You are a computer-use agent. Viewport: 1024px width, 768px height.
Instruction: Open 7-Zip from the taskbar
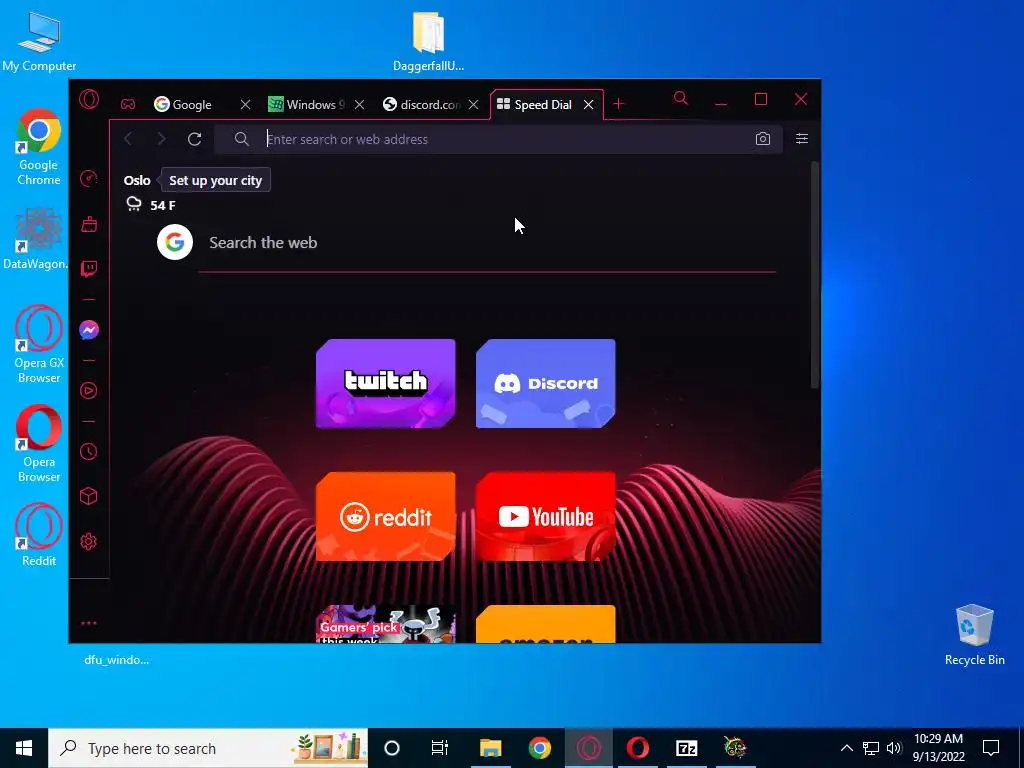click(686, 748)
